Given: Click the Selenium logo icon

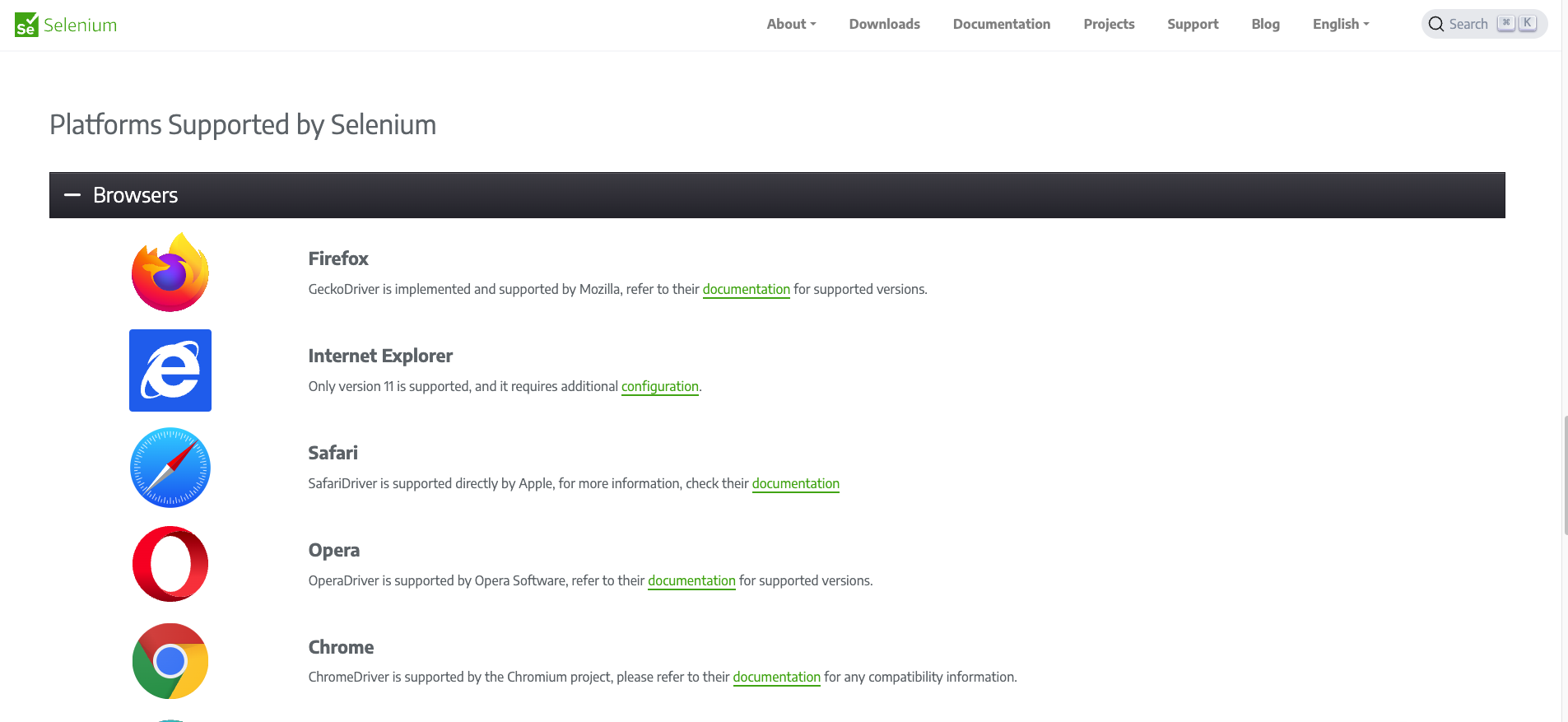Looking at the screenshot, I should point(26,25).
